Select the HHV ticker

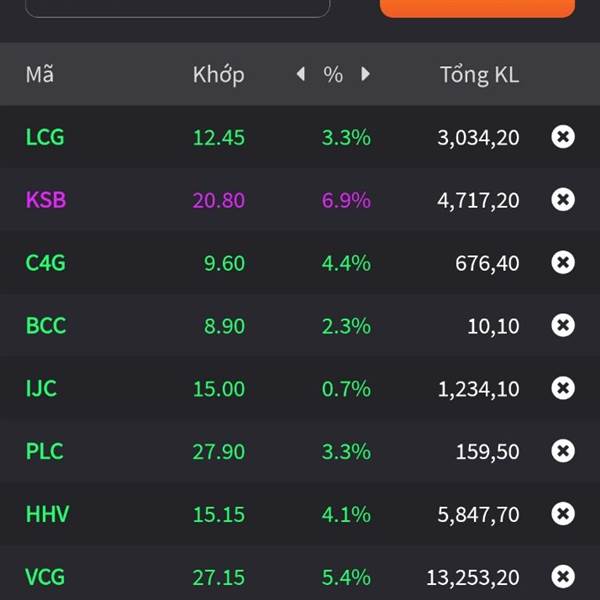(47, 514)
